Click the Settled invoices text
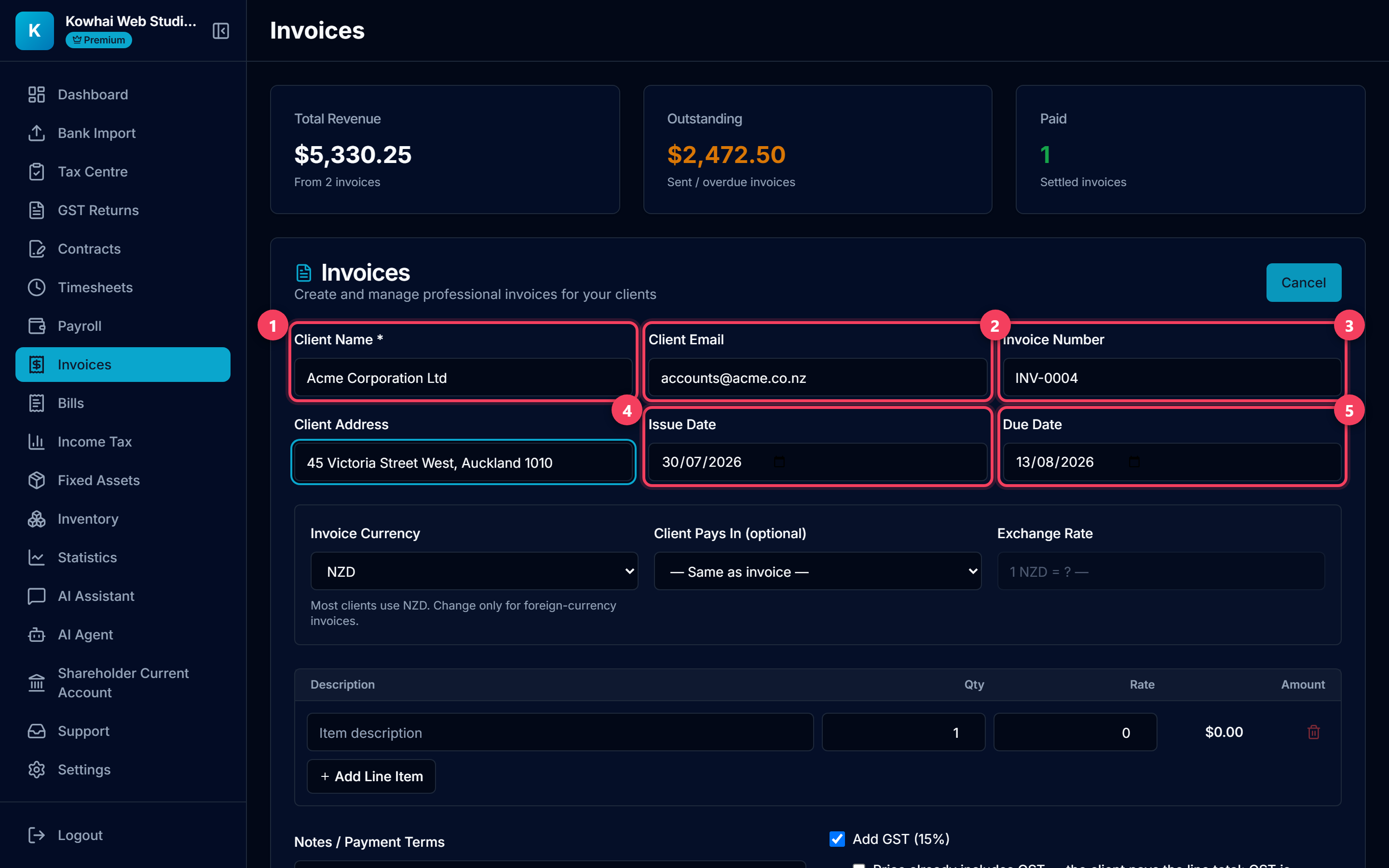 tap(1083, 182)
